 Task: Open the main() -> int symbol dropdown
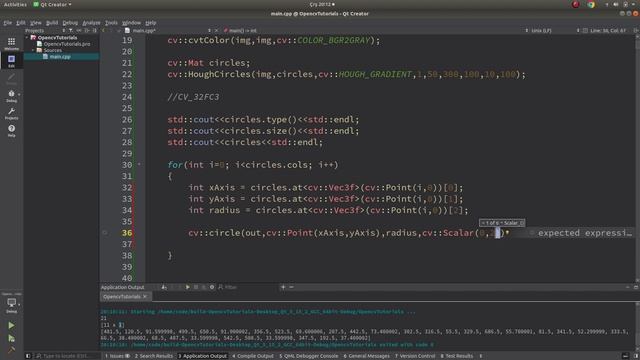click(x=240, y=31)
